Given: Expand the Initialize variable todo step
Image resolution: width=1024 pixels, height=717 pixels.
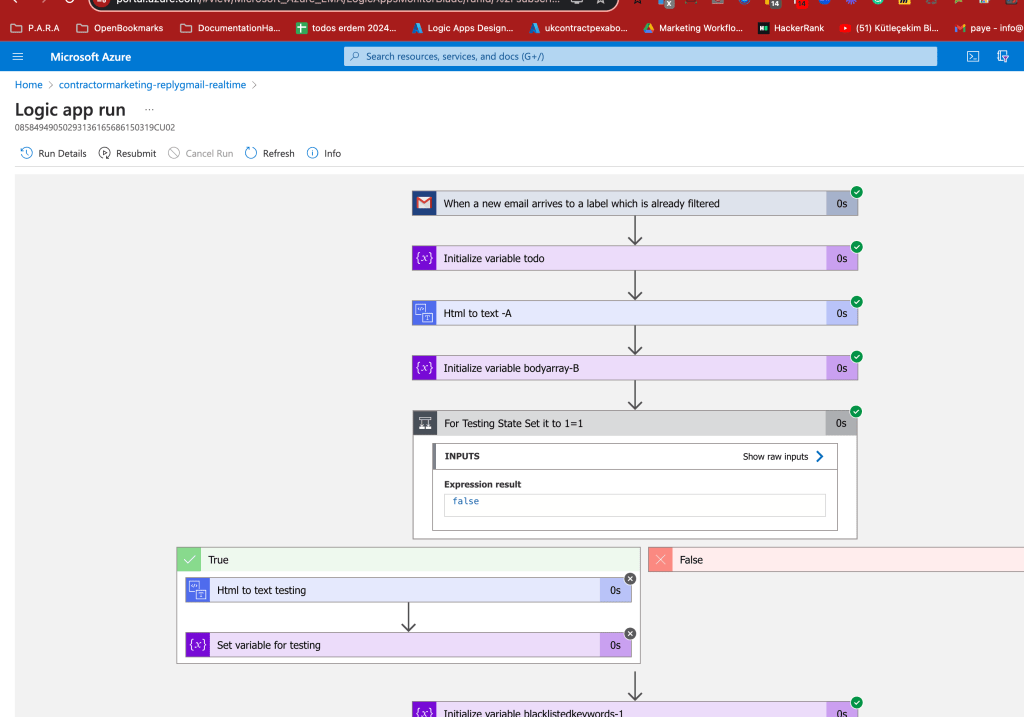Looking at the screenshot, I should tap(635, 258).
